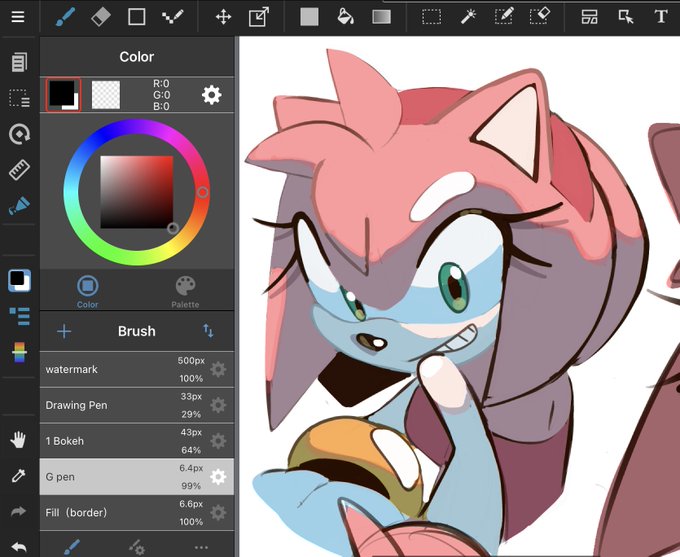Viewport: 680px width, 557px height.
Task: Switch to the Color tab
Action: [x=88, y=292]
